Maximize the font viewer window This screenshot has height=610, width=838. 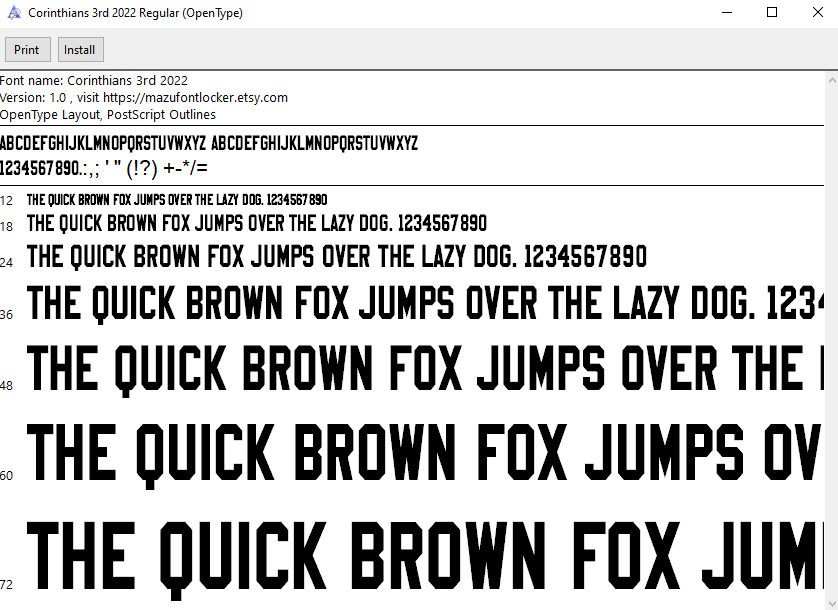pyautogui.click(x=771, y=13)
